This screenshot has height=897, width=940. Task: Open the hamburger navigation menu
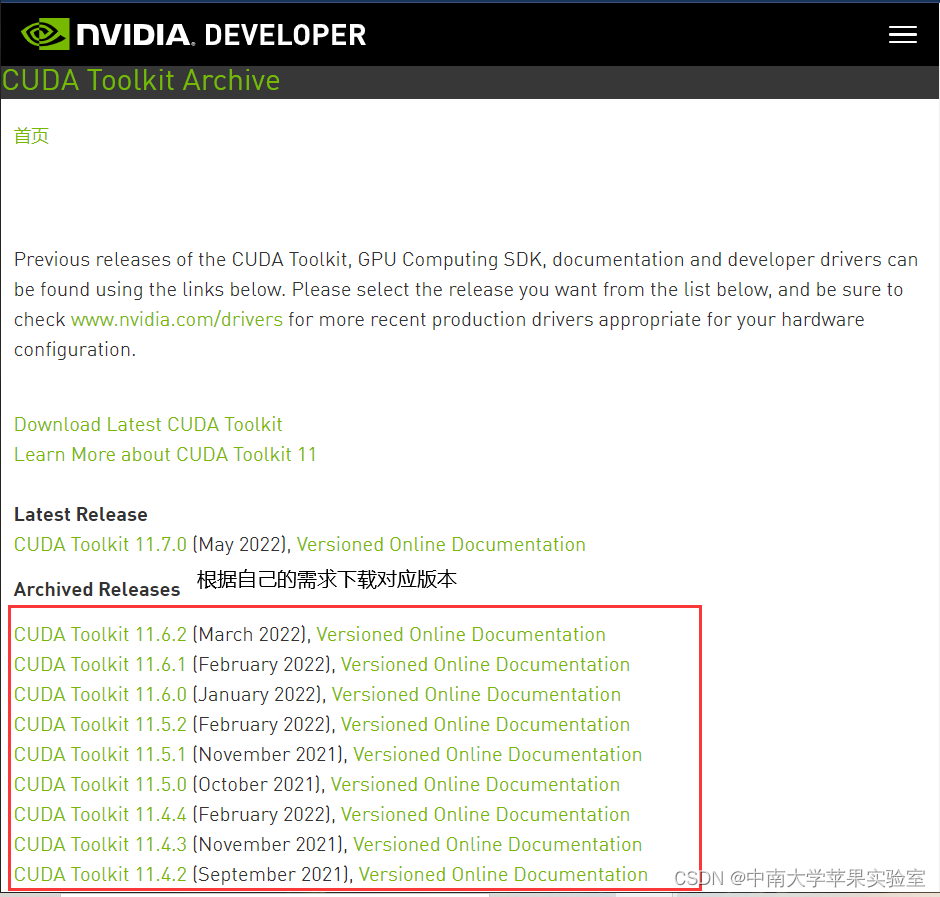902,34
